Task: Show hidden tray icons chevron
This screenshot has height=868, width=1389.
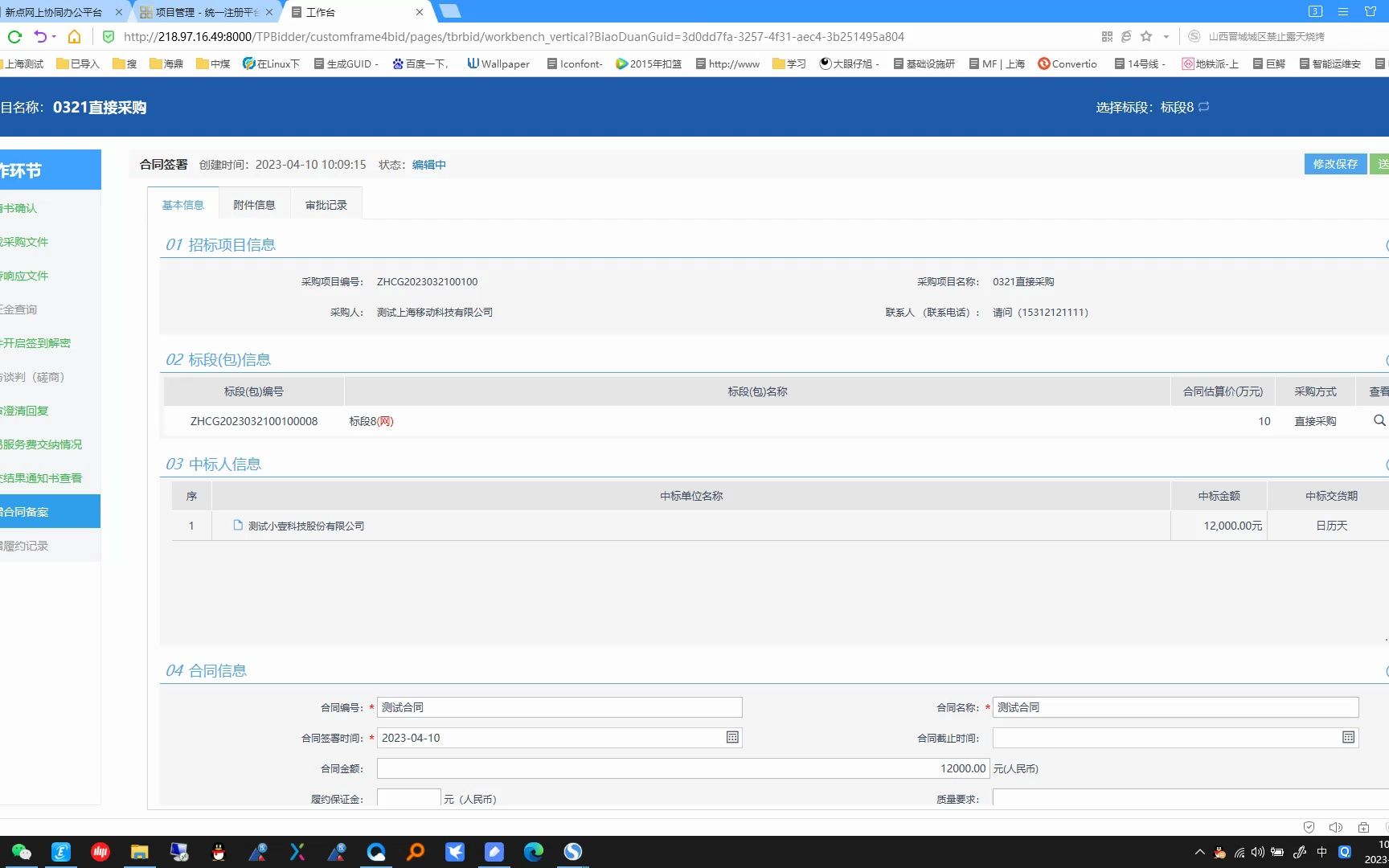Action: [1200, 852]
